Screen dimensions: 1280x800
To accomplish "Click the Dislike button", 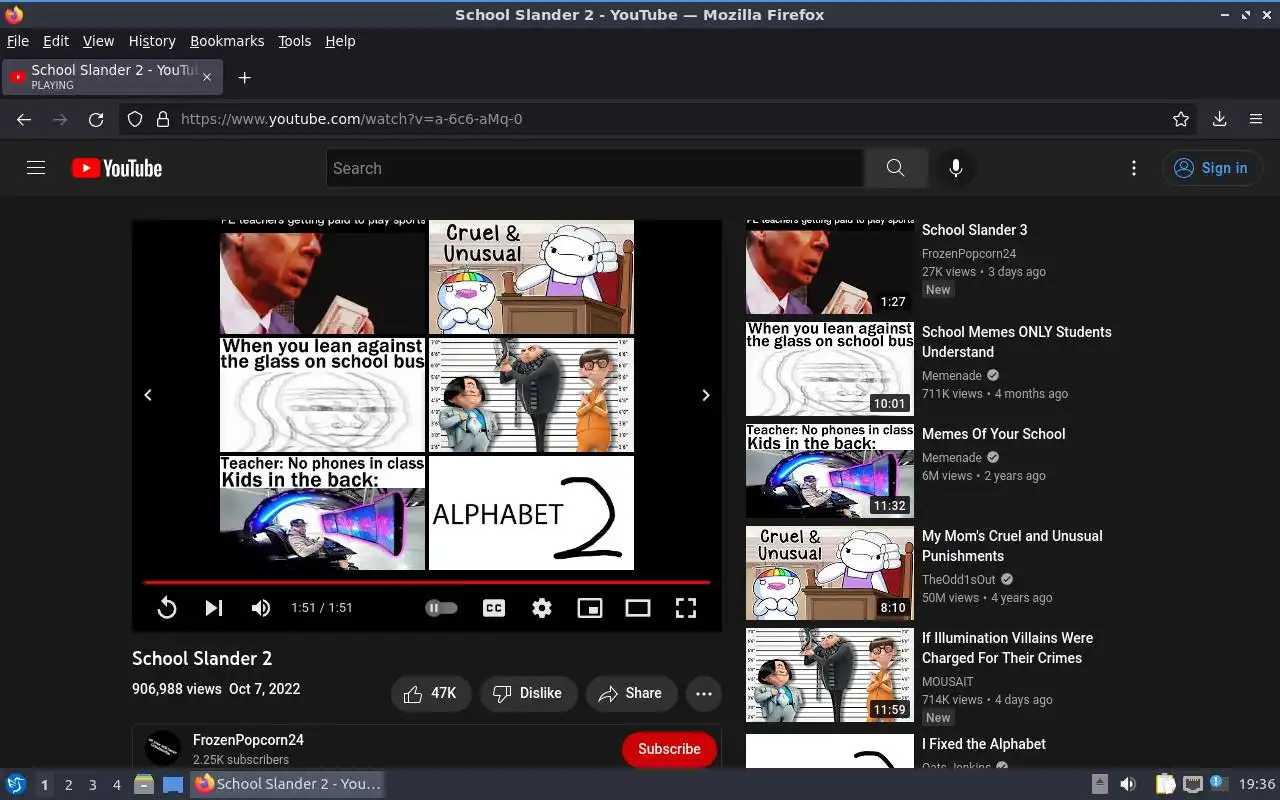I will 528,693.
